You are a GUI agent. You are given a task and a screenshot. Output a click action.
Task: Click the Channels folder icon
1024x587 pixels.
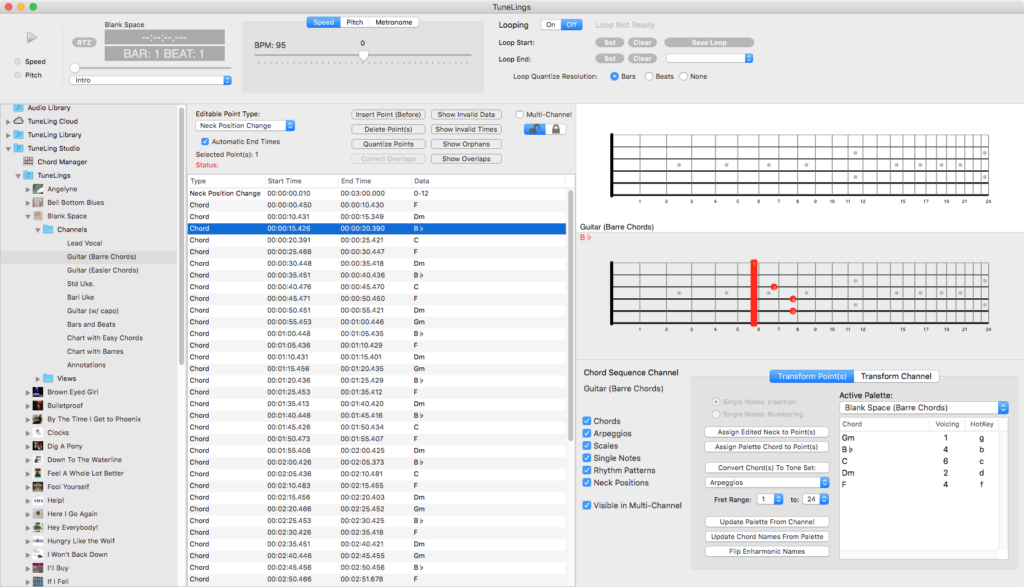pos(48,230)
